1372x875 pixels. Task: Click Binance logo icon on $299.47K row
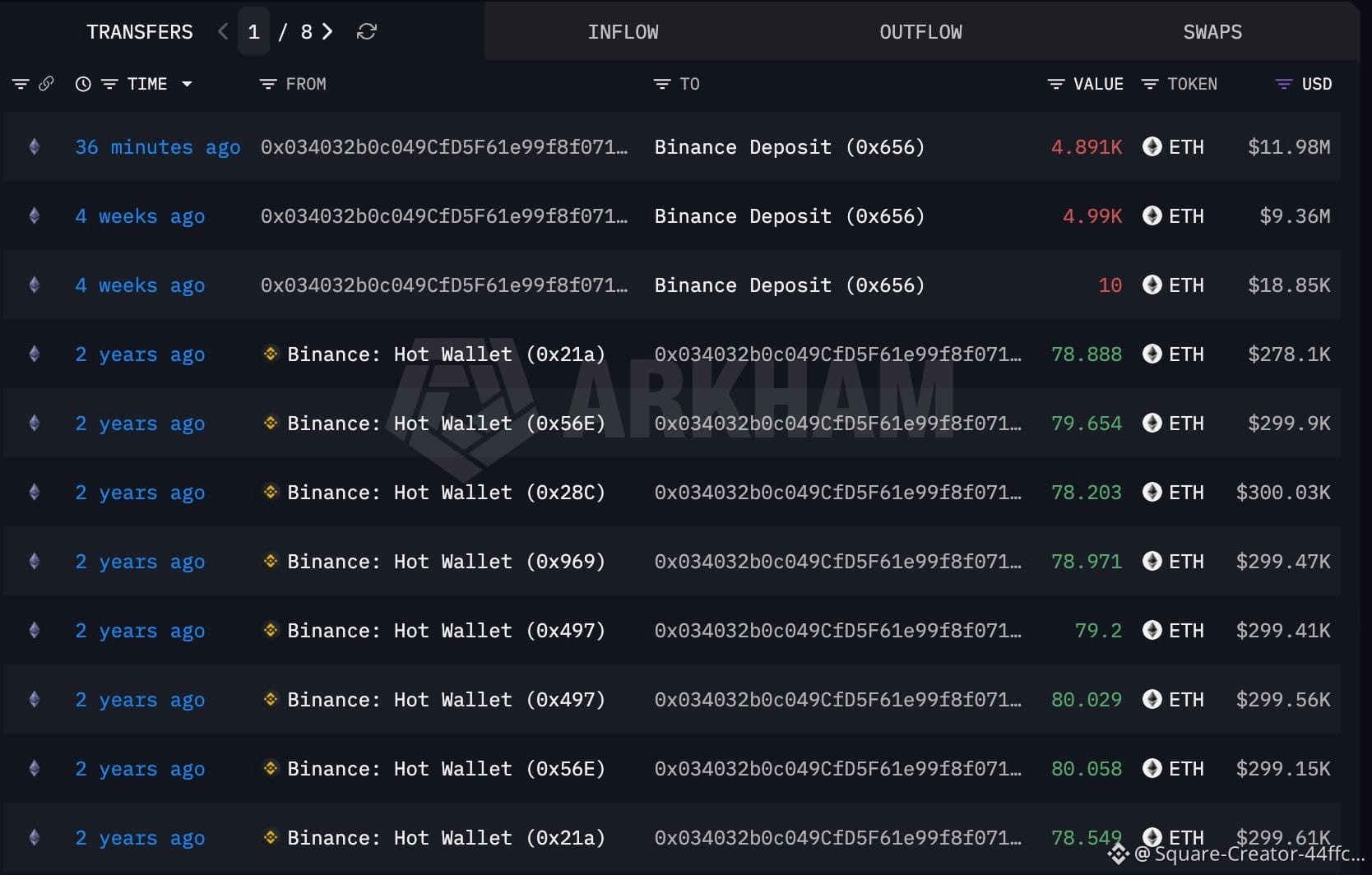271,561
